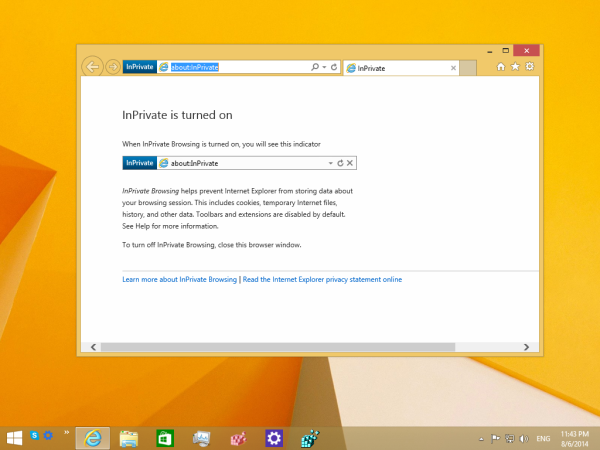
Task: Click the blue gear icon beside Skype
Action: 48,435
